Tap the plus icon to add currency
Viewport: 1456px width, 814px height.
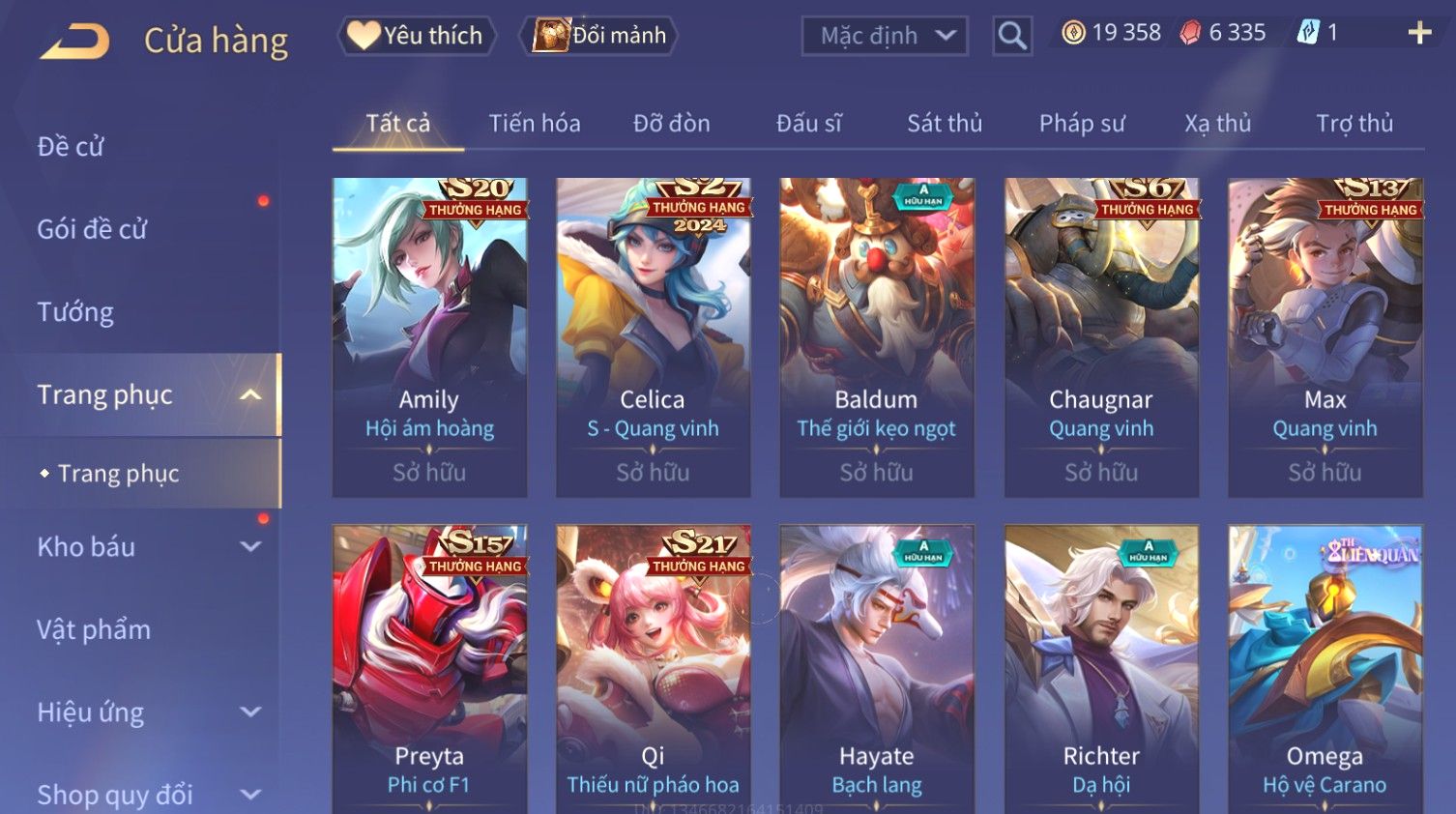coord(1419,33)
